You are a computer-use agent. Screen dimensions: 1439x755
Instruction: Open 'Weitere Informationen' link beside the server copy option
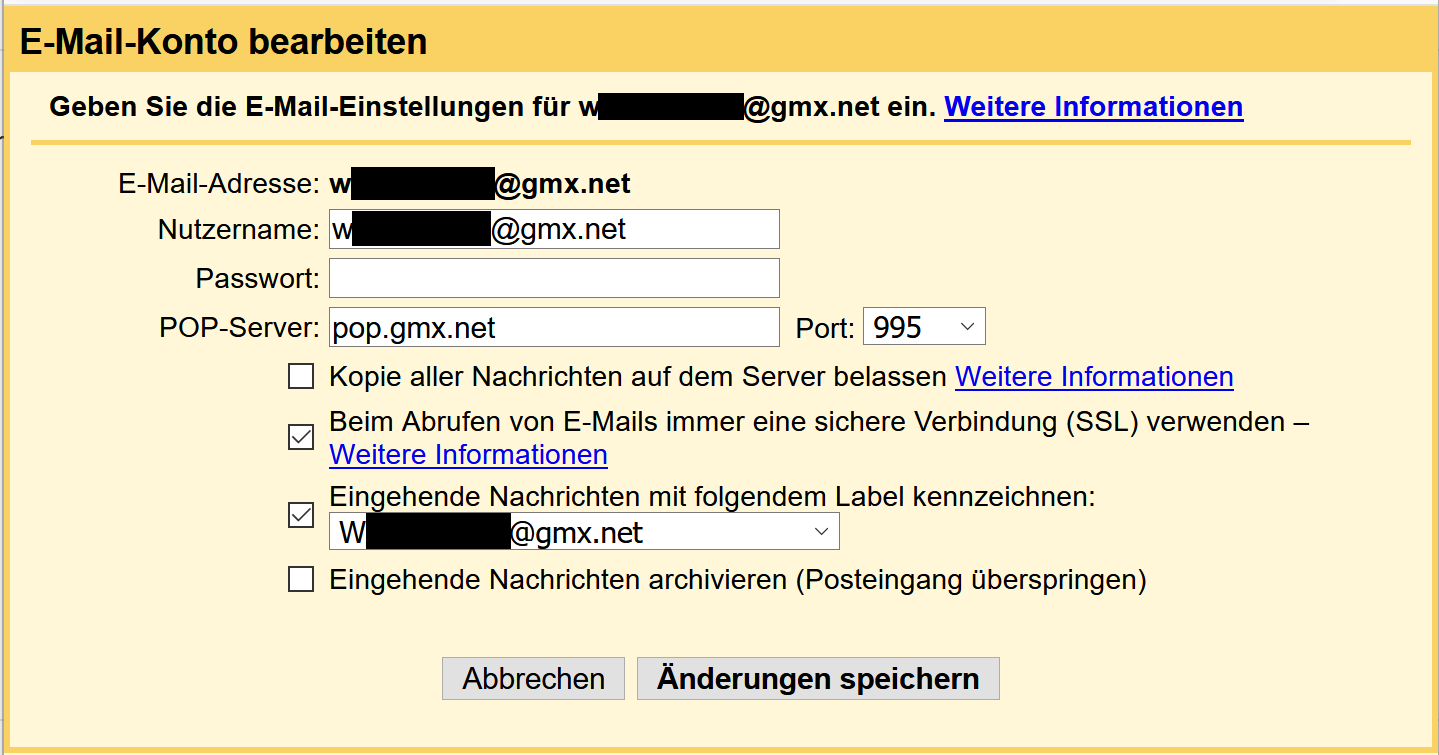[1094, 377]
